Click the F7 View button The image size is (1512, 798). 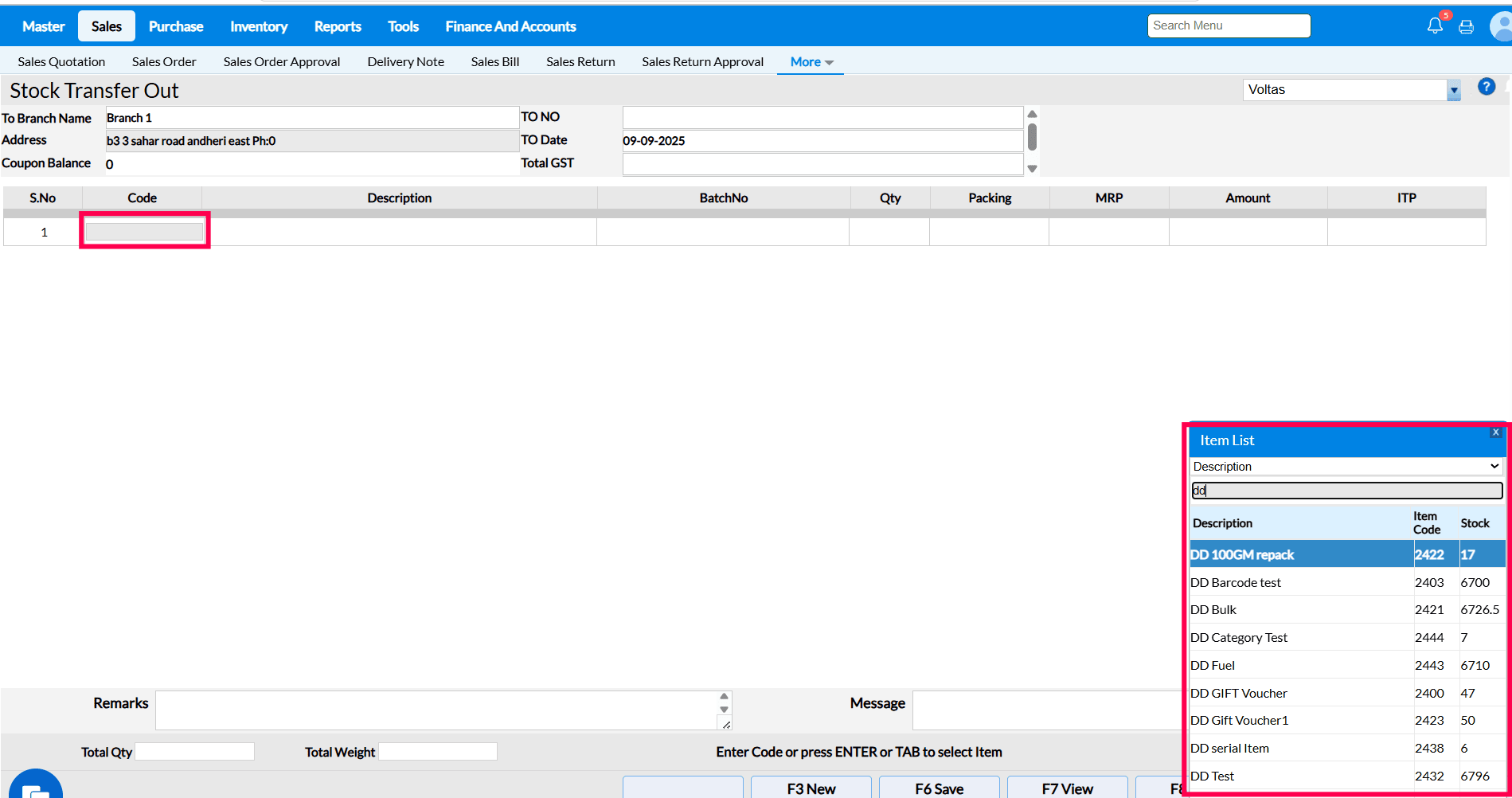[x=1067, y=788]
